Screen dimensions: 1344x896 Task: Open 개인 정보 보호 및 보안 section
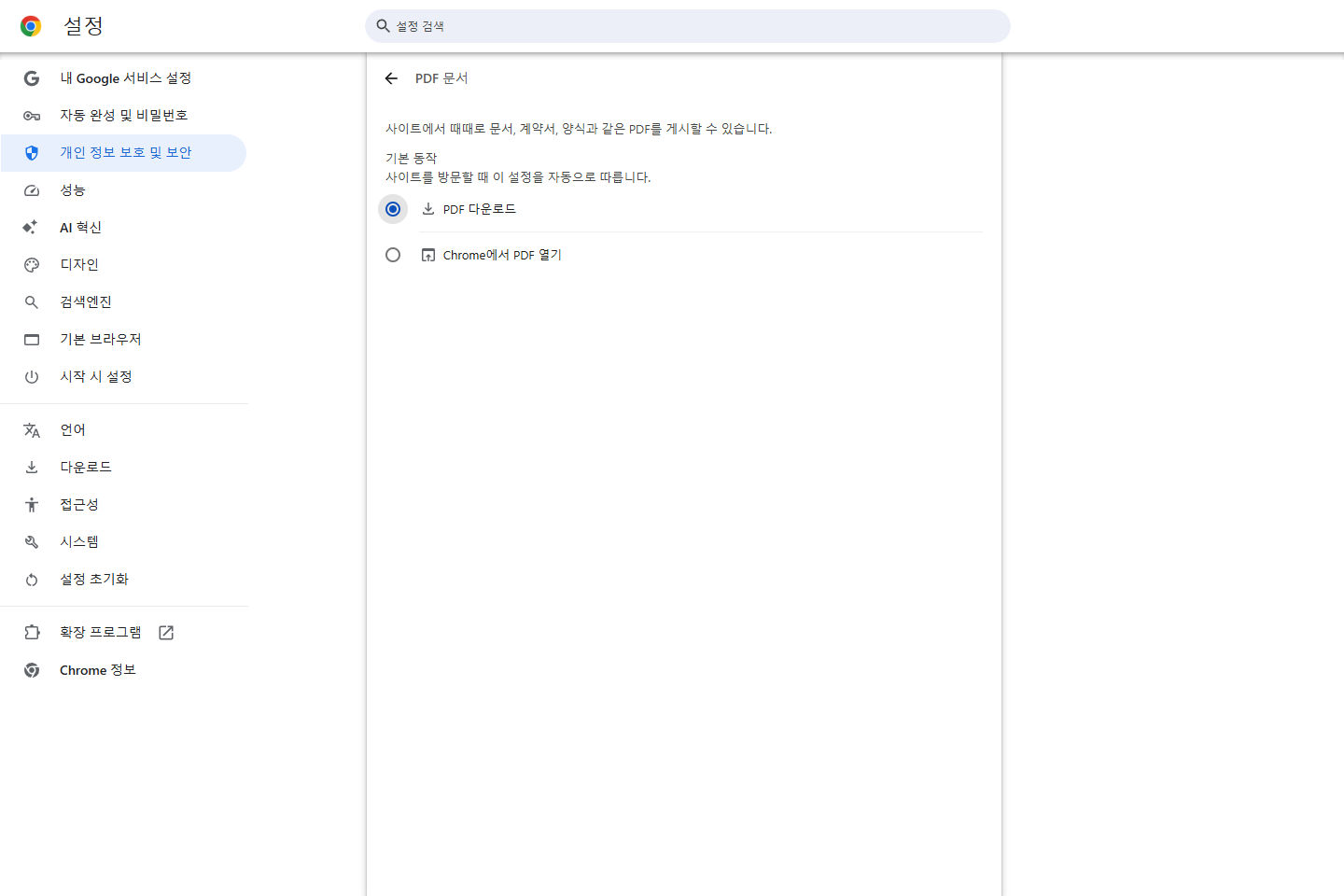(124, 153)
